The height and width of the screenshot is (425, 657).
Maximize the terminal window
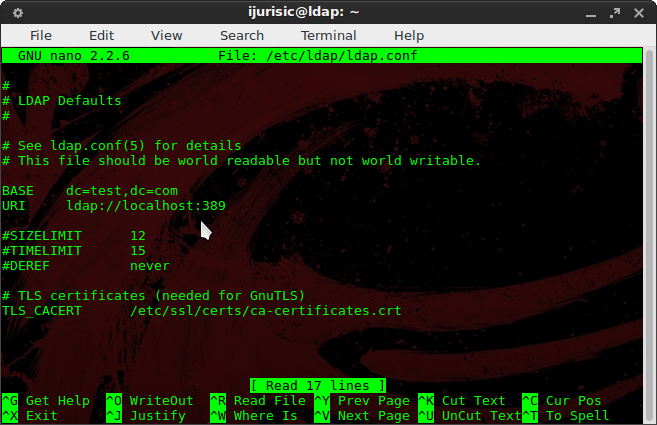615,13
